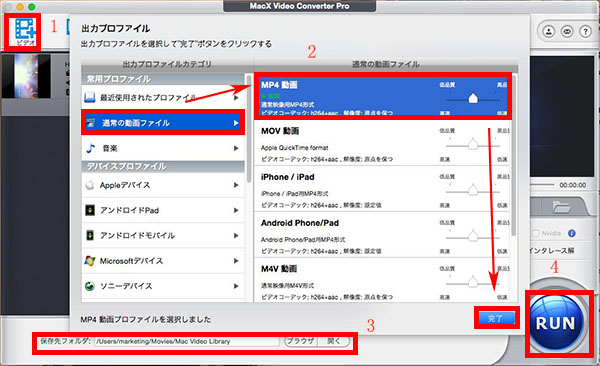
Task: Click the Android mobile icon
Action: pyautogui.click(x=90, y=235)
